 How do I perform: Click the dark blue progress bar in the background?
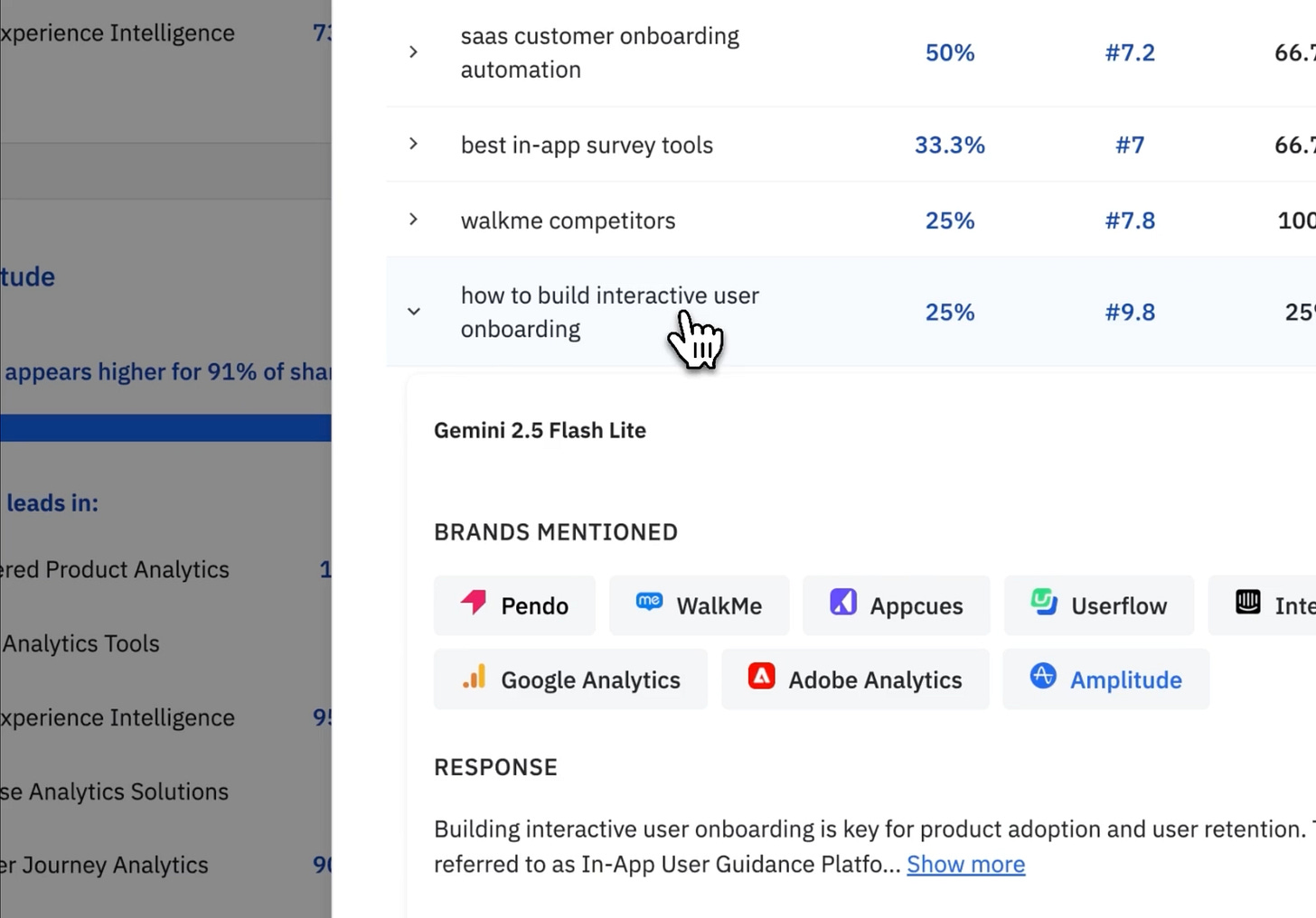point(165,427)
